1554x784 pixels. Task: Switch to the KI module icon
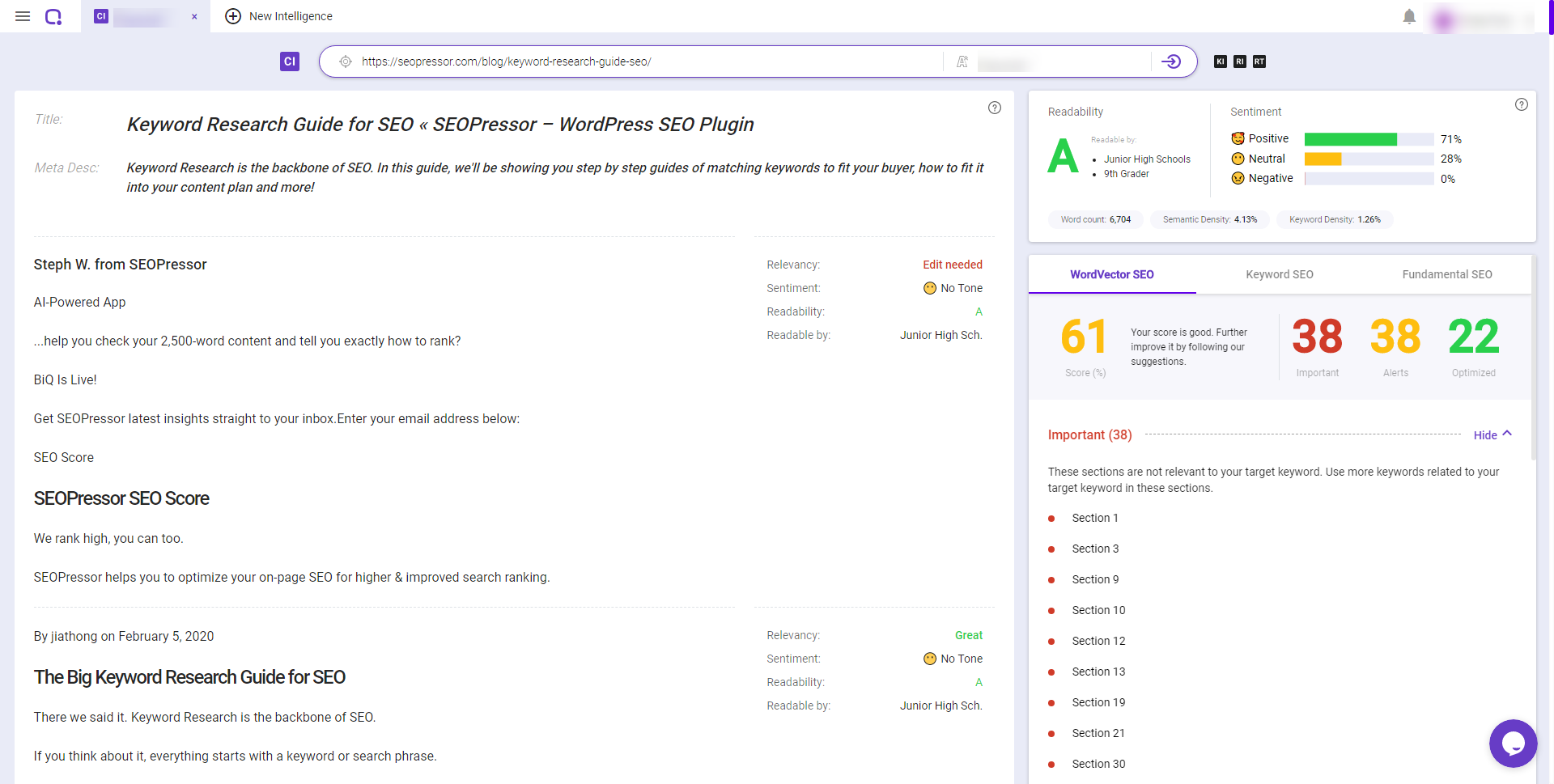tap(1221, 61)
